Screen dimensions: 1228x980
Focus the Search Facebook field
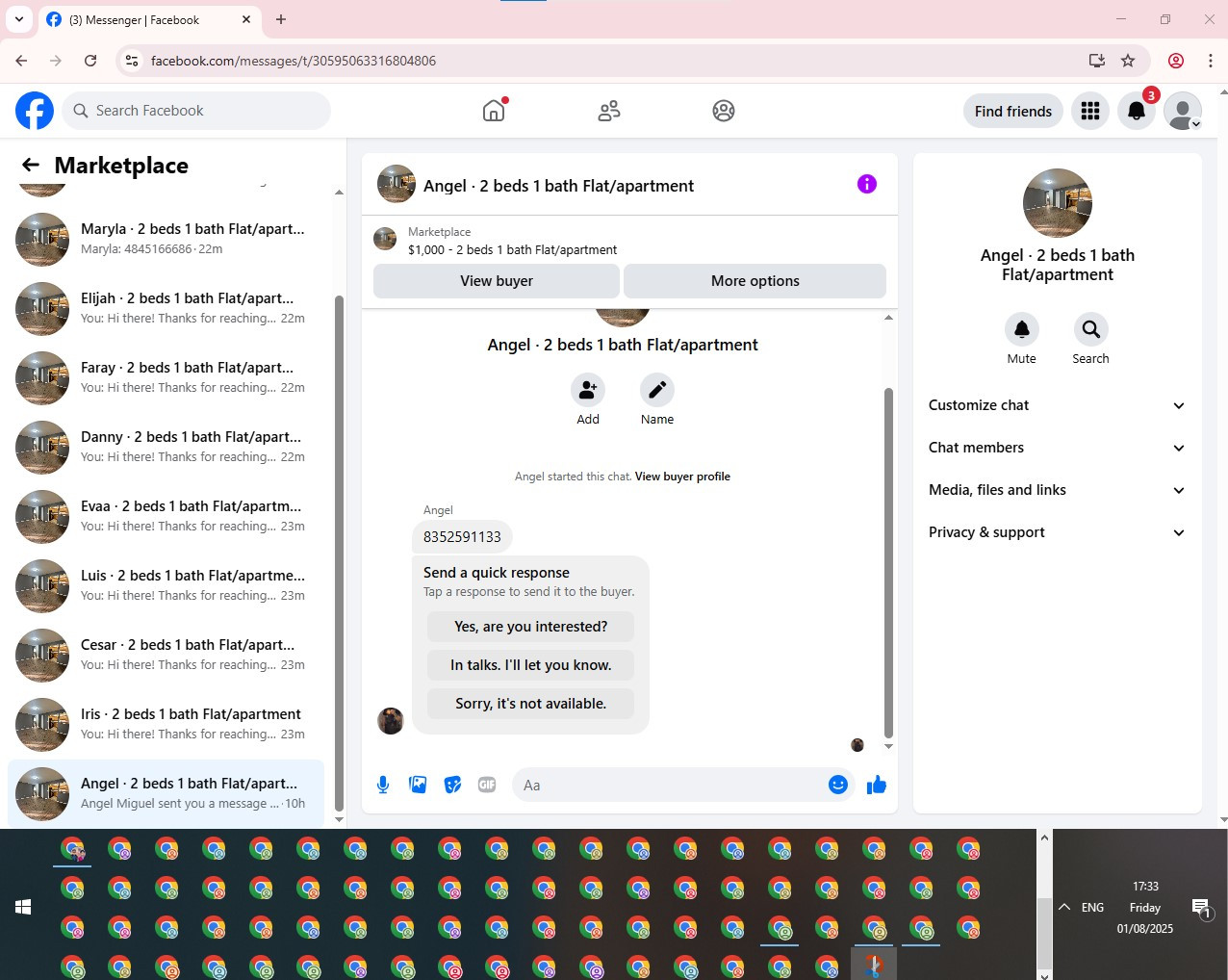pos(196,111)
